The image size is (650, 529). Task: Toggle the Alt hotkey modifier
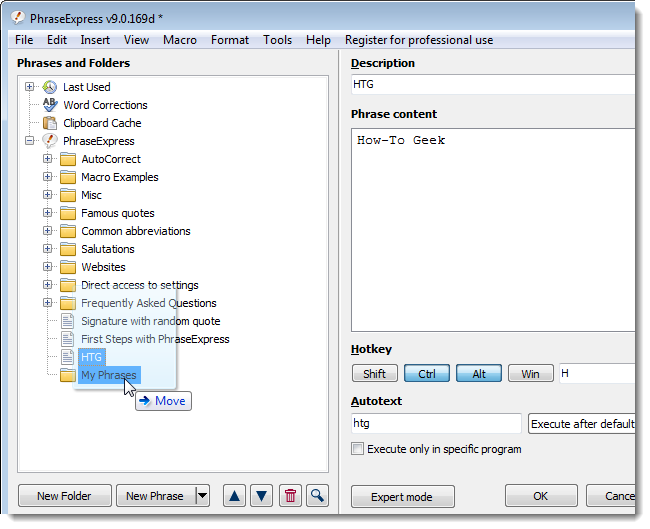coord(479,374)
